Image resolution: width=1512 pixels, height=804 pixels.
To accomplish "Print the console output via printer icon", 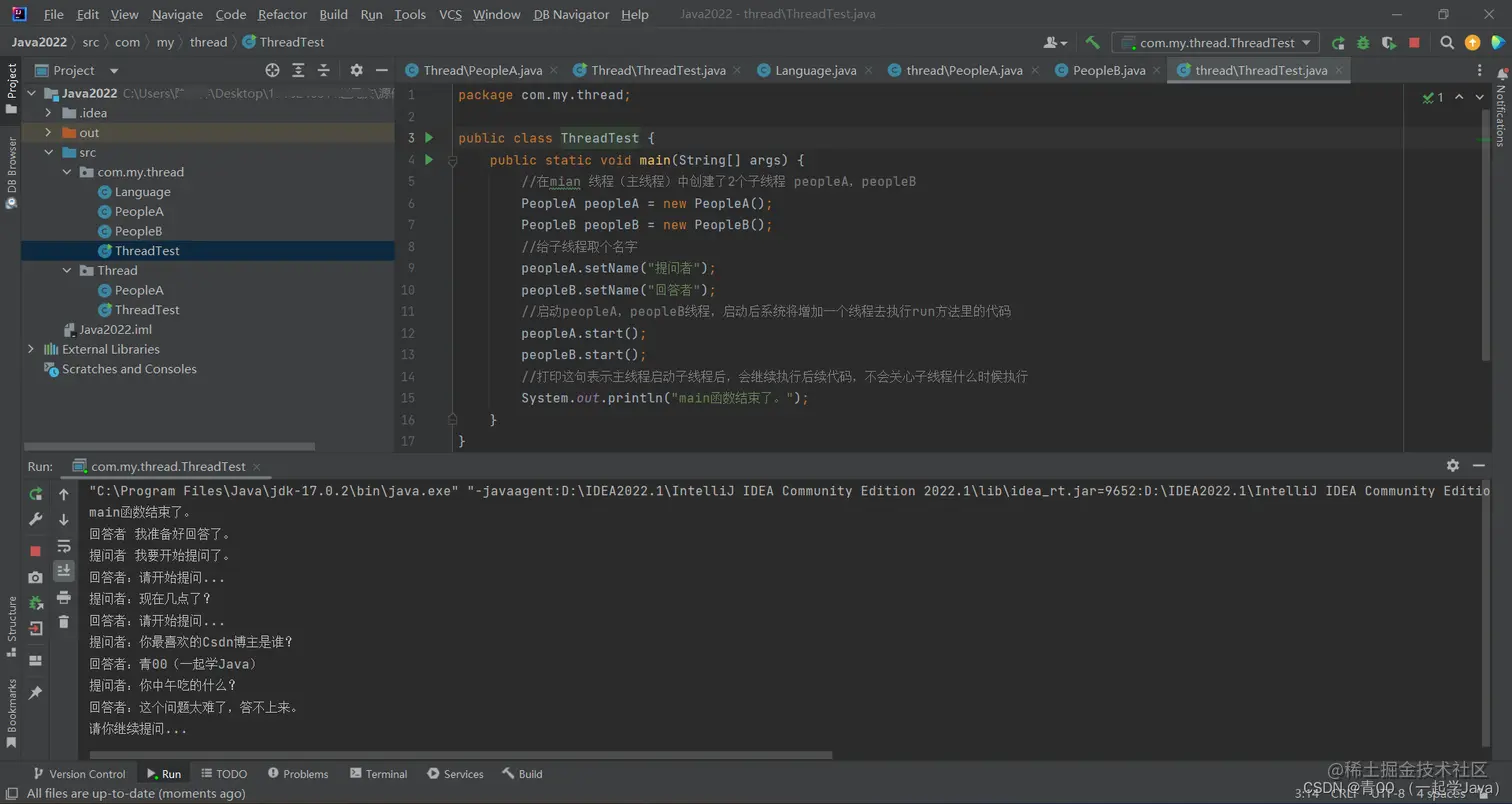I will pyautogui.click(x=64, y=597).
